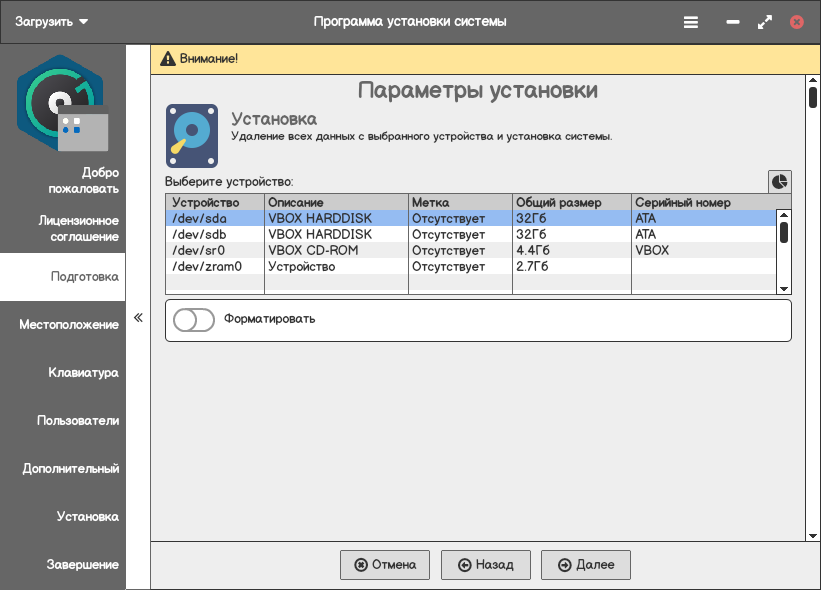
Task: Toggle the Форматировать switch
Action: 194,320
